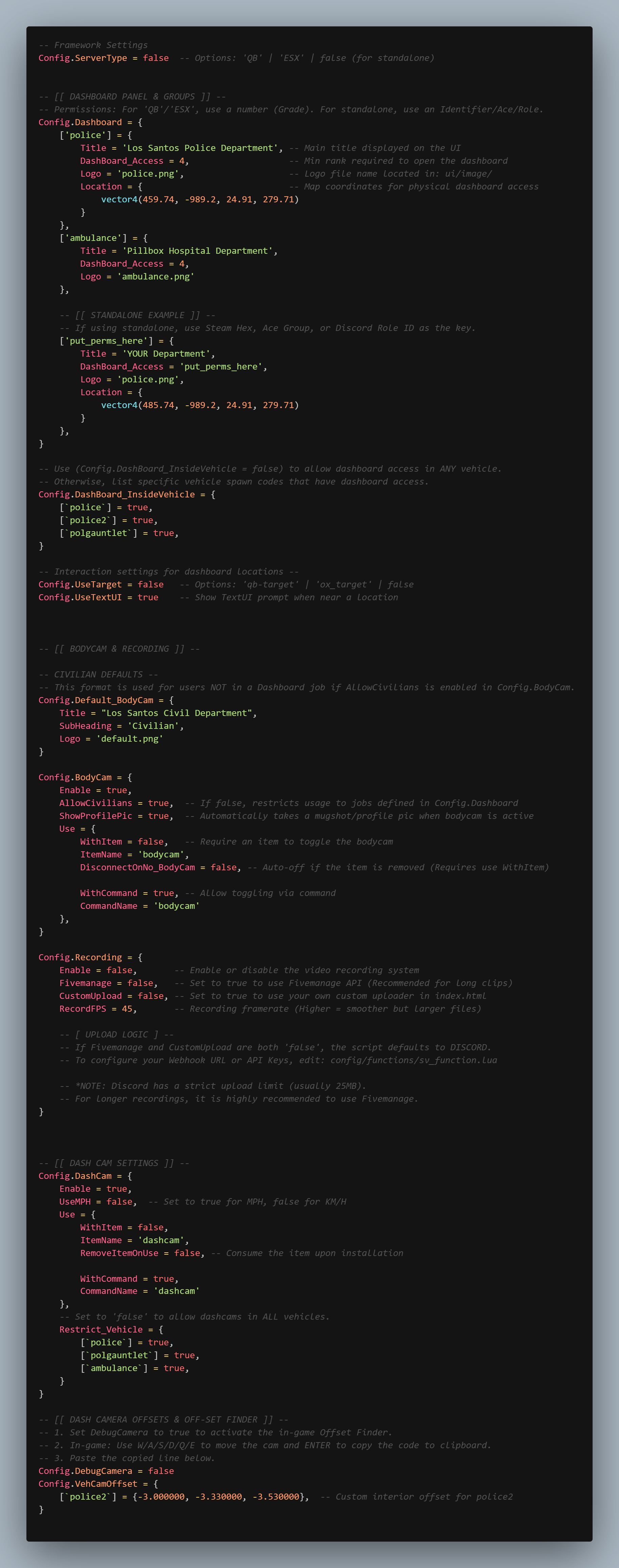Image resolution: width=619 pixels, height=1568 pixels.
Task: Select the 'Config.DebugCamera = false' line
Action: point(106,1471)
